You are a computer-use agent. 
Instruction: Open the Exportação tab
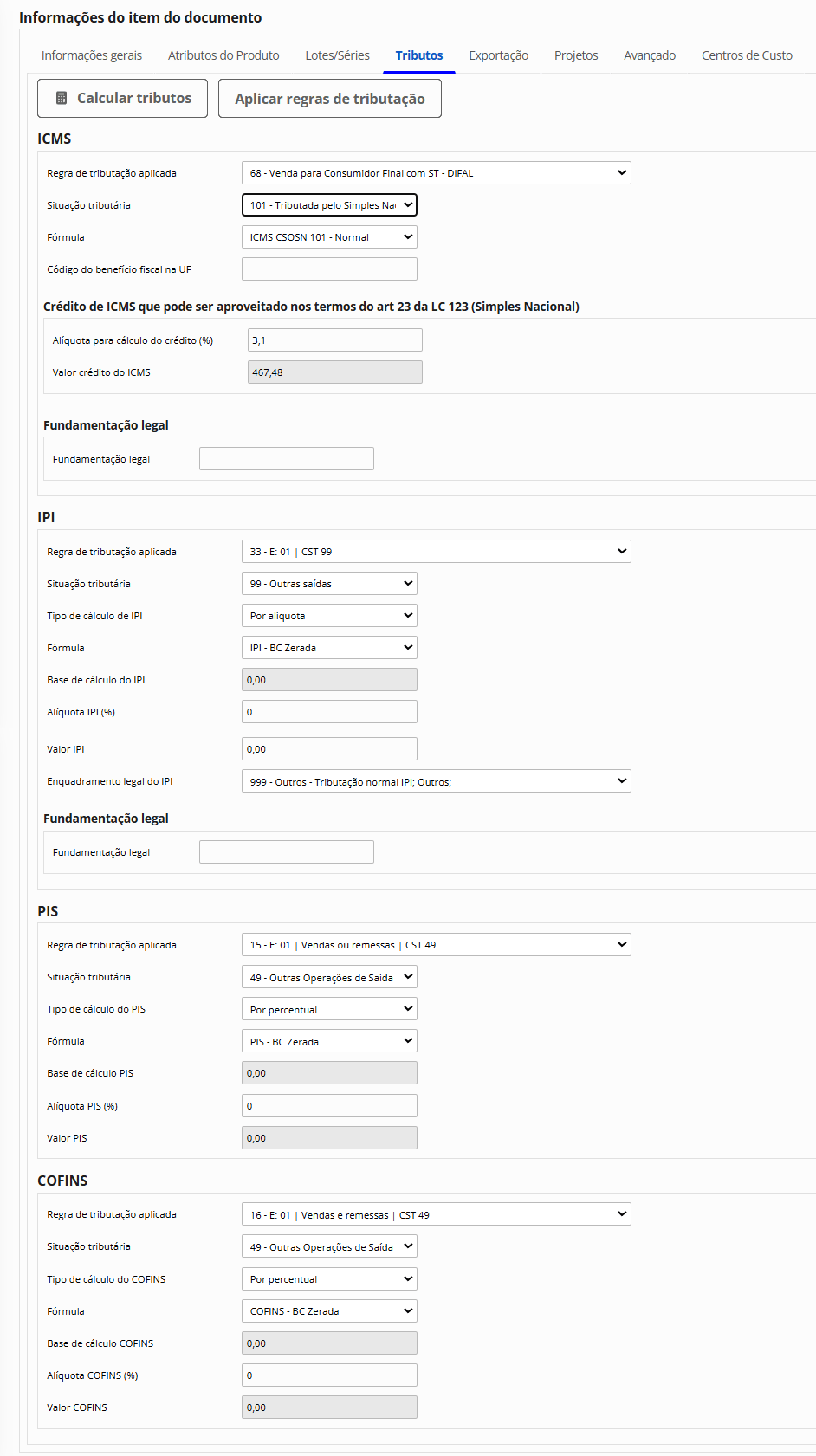[x=498, y=55]
